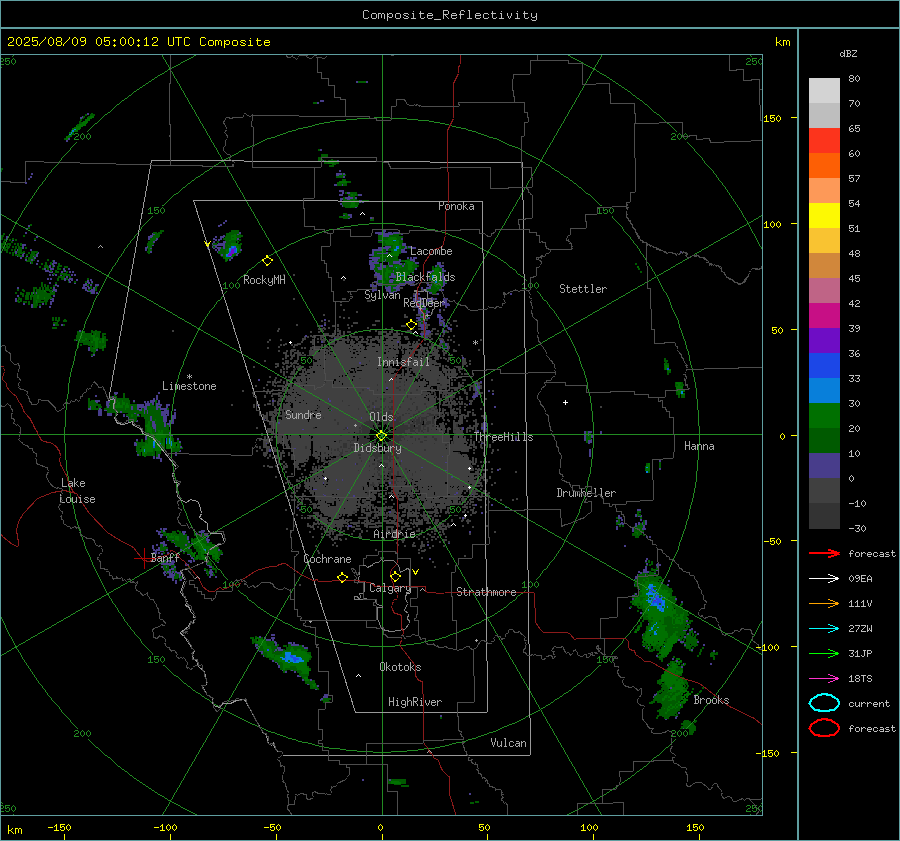Click the 80 value on dBZ scale
The image size is (900, 841).
pos(854,79)
